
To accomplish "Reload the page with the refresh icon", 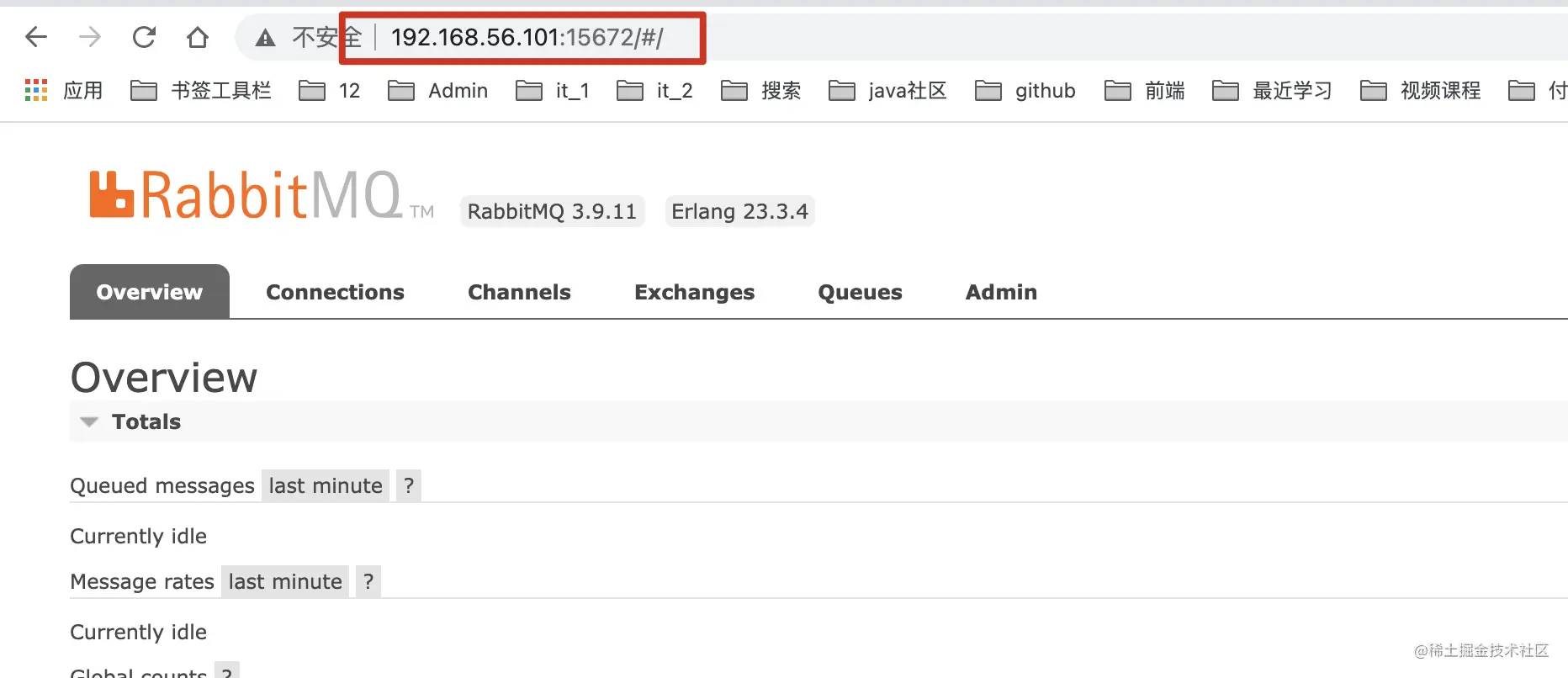I will click(x=144, y=37).
